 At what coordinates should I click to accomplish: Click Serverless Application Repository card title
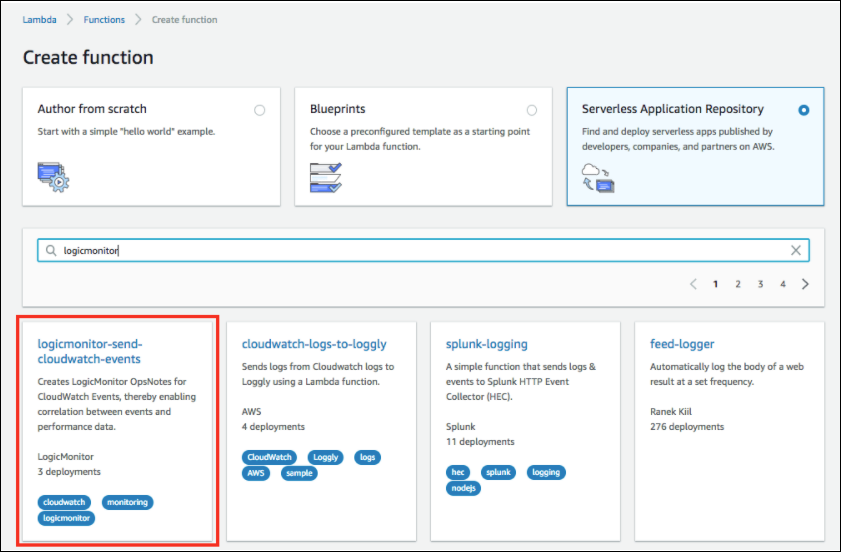coord(673,109)
